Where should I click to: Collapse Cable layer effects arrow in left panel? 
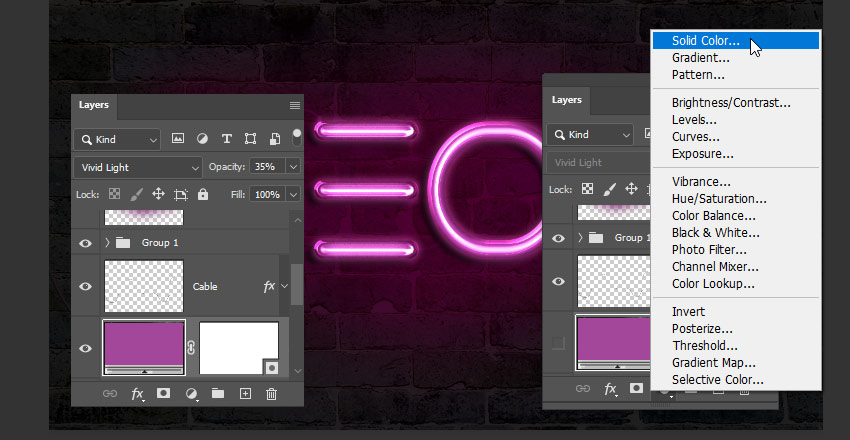(284, 286)
